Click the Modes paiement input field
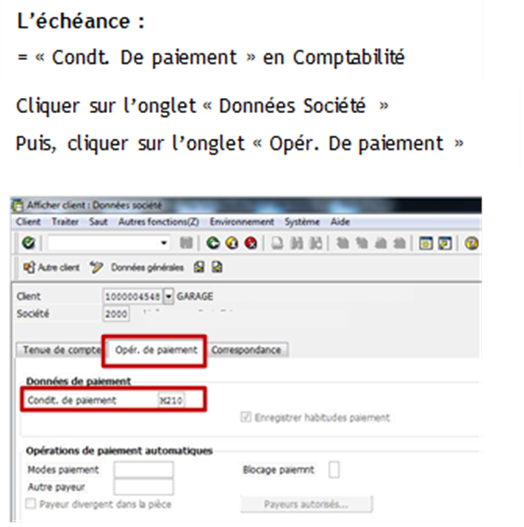524x527 pixels. click(144, 470)
